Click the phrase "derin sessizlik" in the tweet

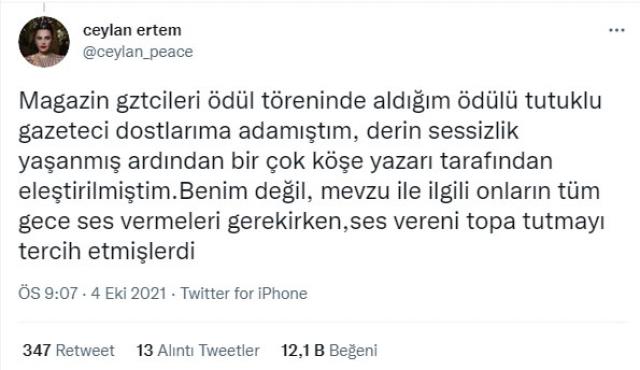tap(442, 131)
